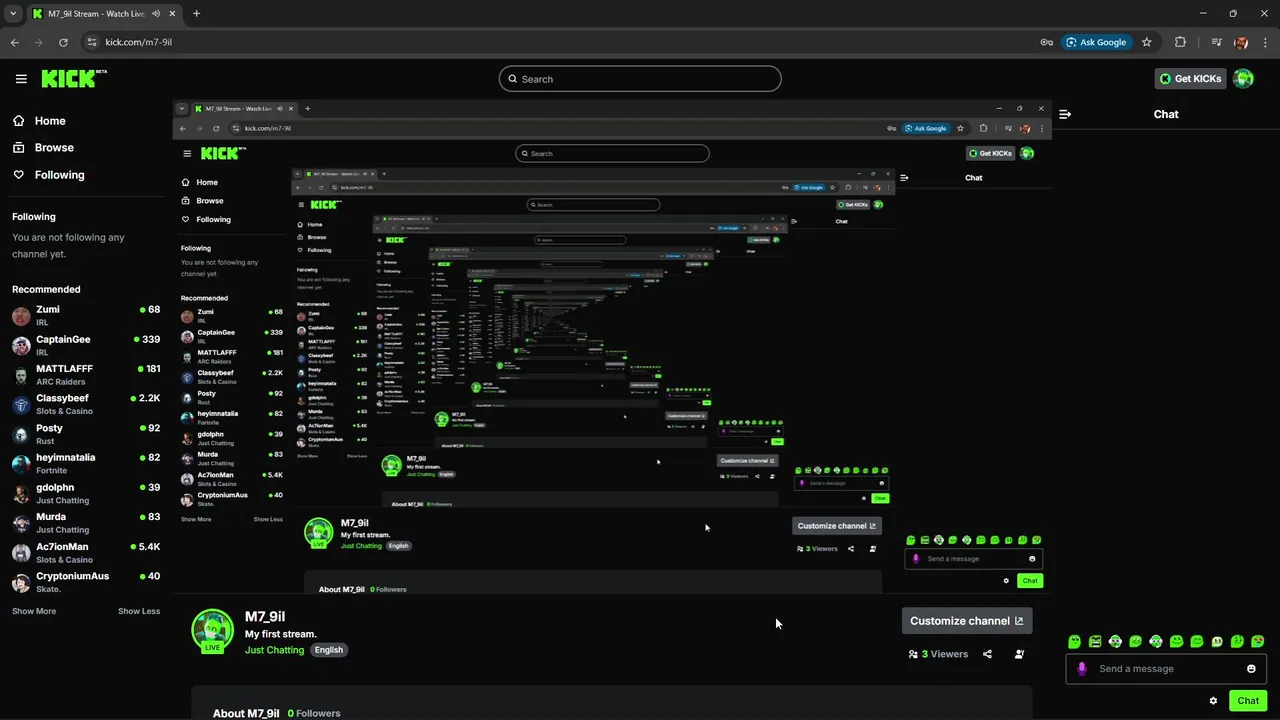The width and height of the screenshot is (1280, 720).
Task: Click the green Chat send button
Action: click(1248, 701)
